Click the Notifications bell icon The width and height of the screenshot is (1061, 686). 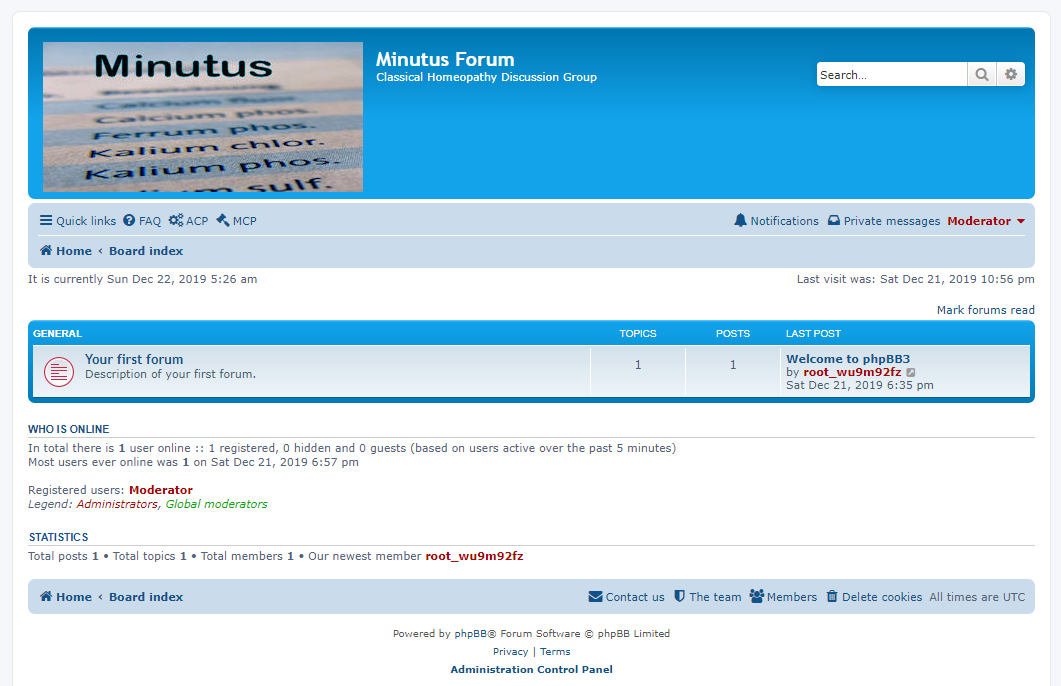(740, 221)
